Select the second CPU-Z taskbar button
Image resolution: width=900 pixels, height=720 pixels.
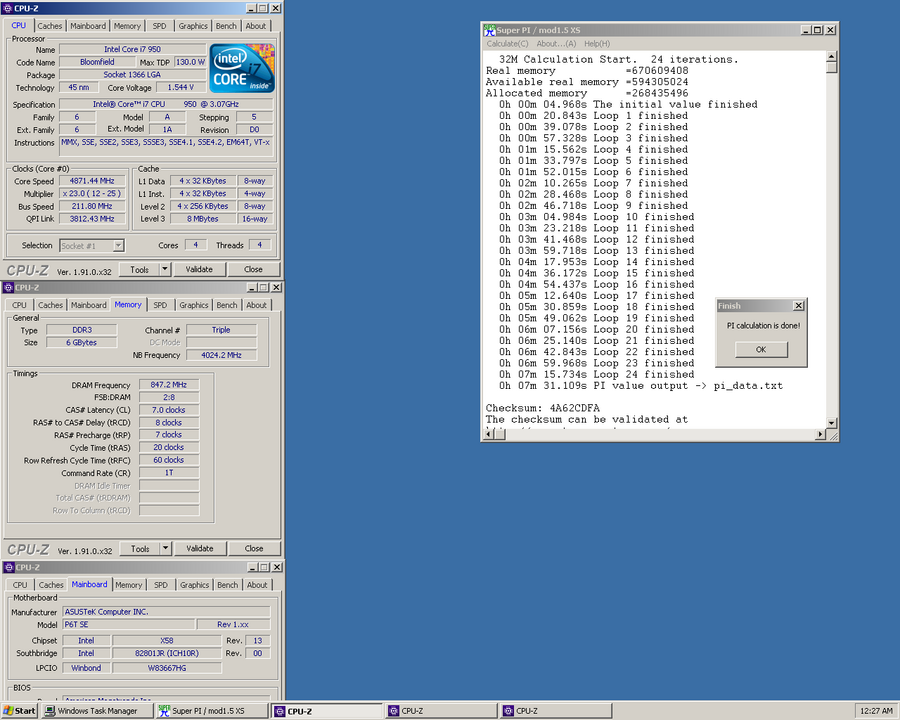(441, 711)
